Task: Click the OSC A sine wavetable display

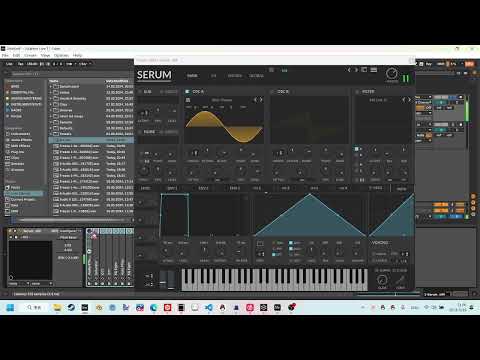Action: click(224, 127)
